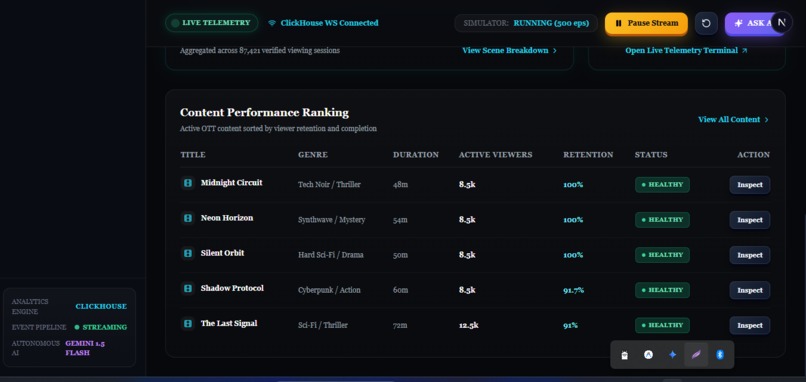The height and width of the screenshot is (382, 806).
Task: Select The Last Signal title text
Action: (x=229, y=323)
